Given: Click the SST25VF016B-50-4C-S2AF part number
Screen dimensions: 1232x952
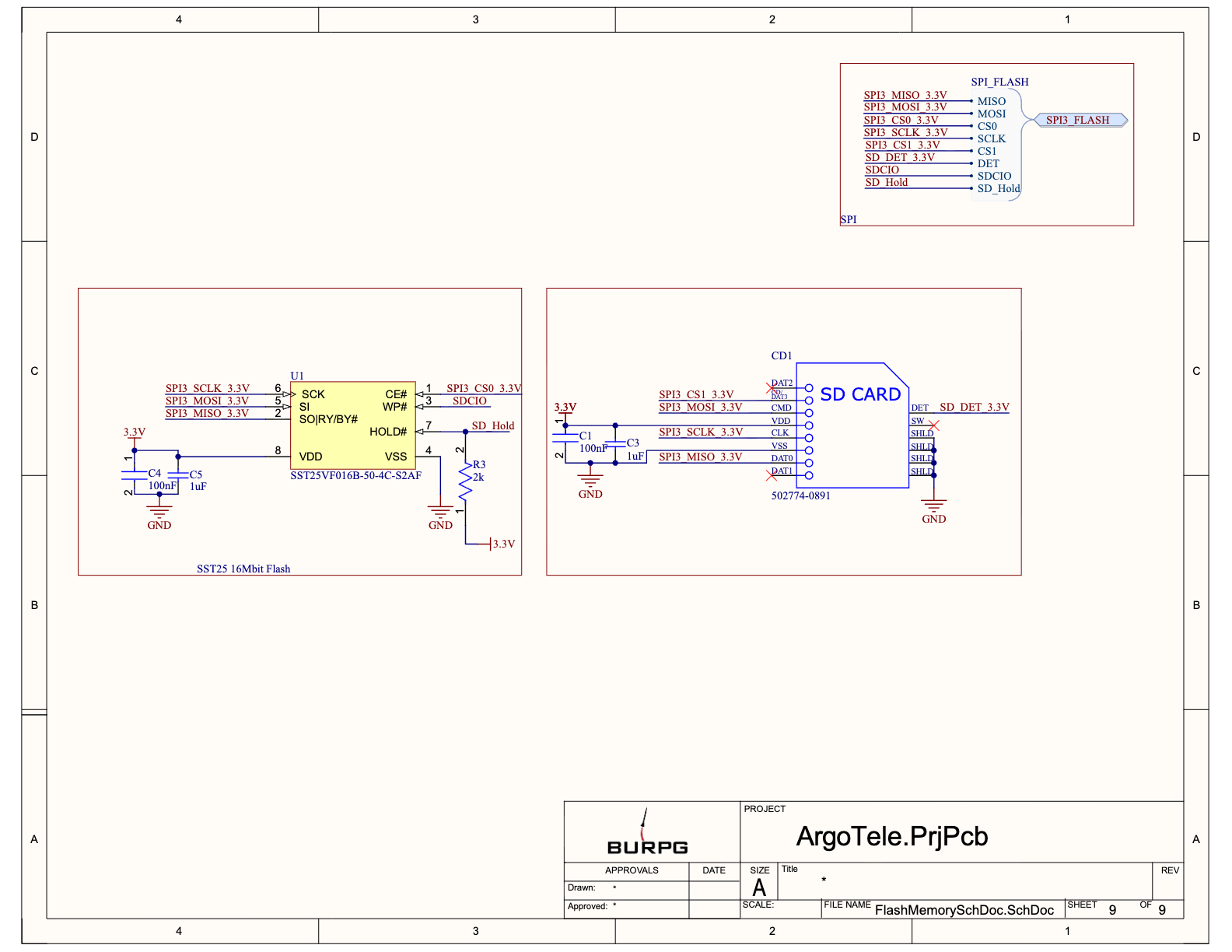Looking at the screenshot, I should pos(356,475).
